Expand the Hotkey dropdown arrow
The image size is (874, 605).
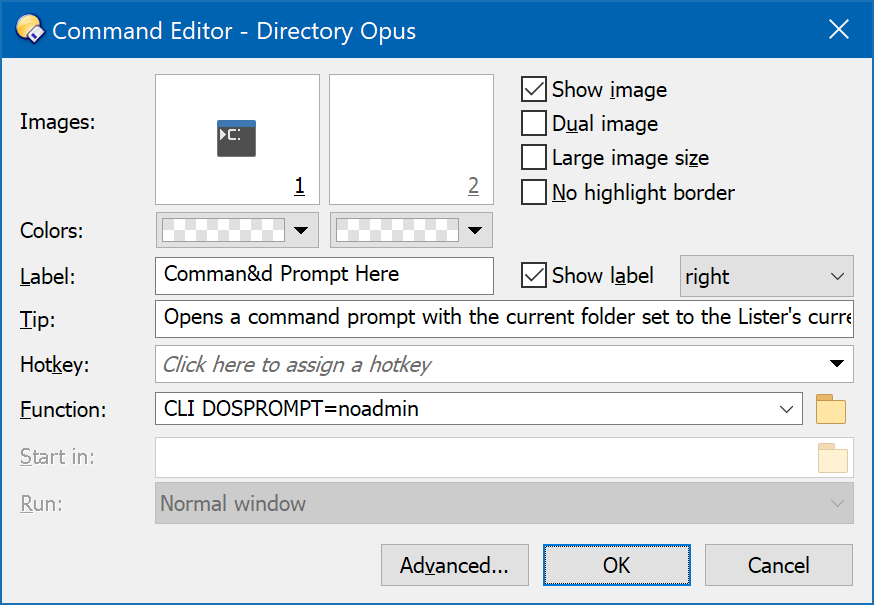tap(836, 364)
